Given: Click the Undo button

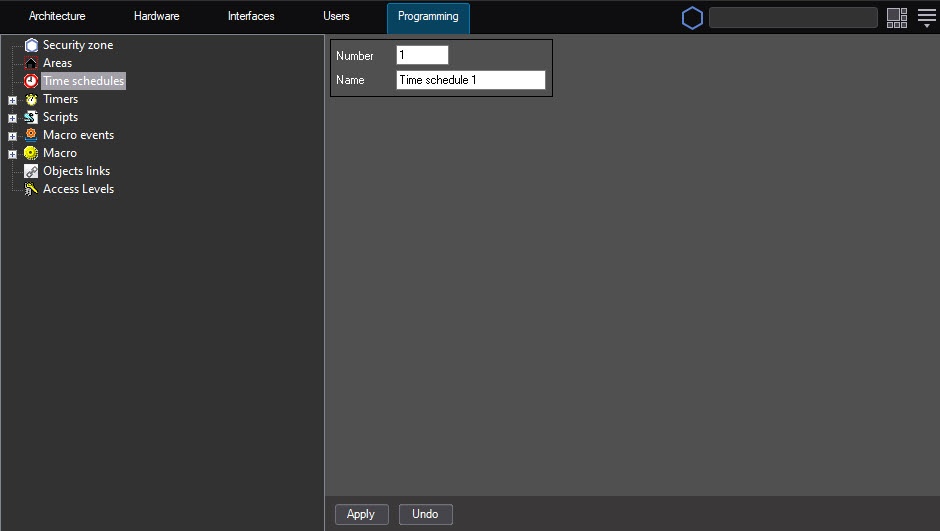Looking at the screenshot, I should pyautogui.click(x=426, y=514).
